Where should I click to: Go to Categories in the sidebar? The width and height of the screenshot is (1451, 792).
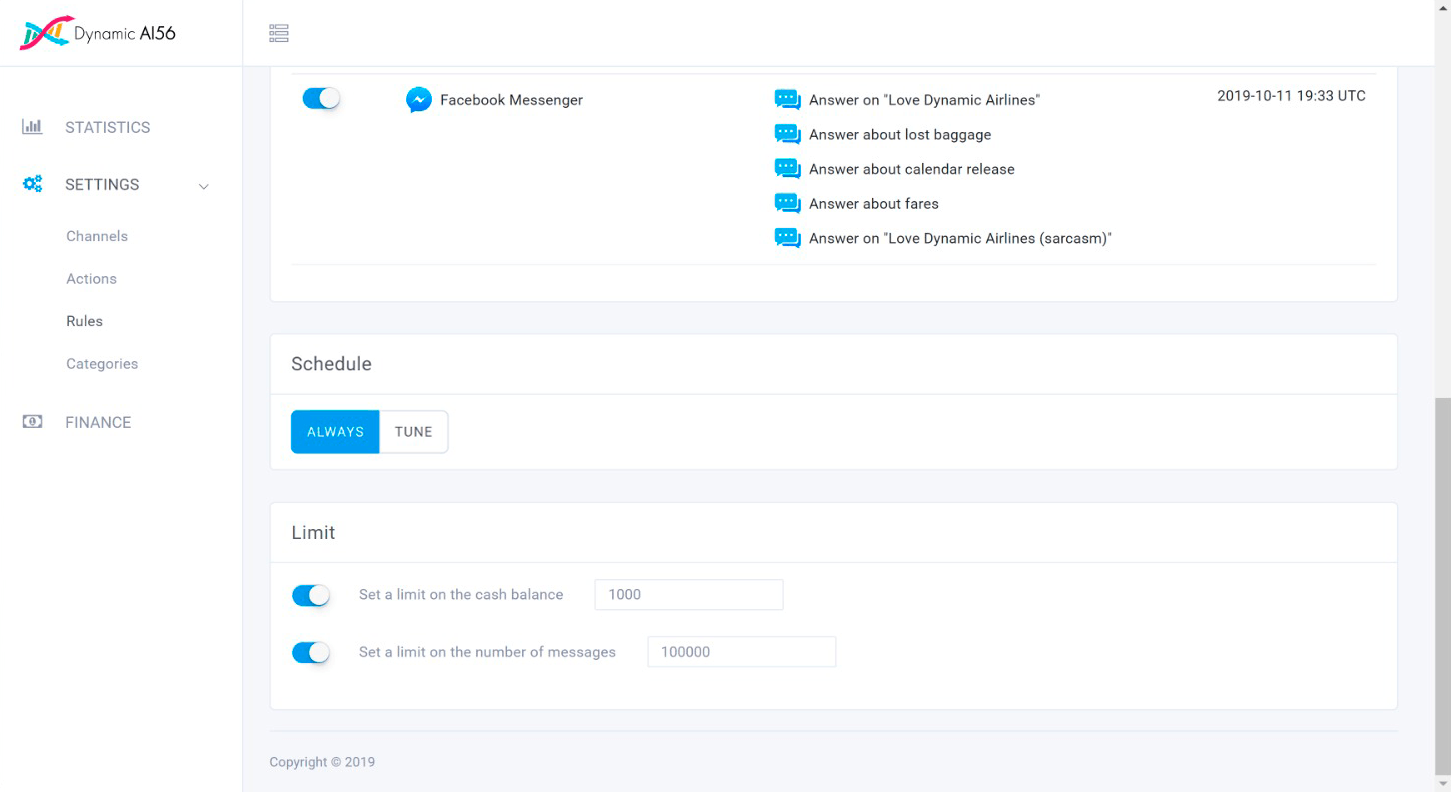tap(102, 364)
